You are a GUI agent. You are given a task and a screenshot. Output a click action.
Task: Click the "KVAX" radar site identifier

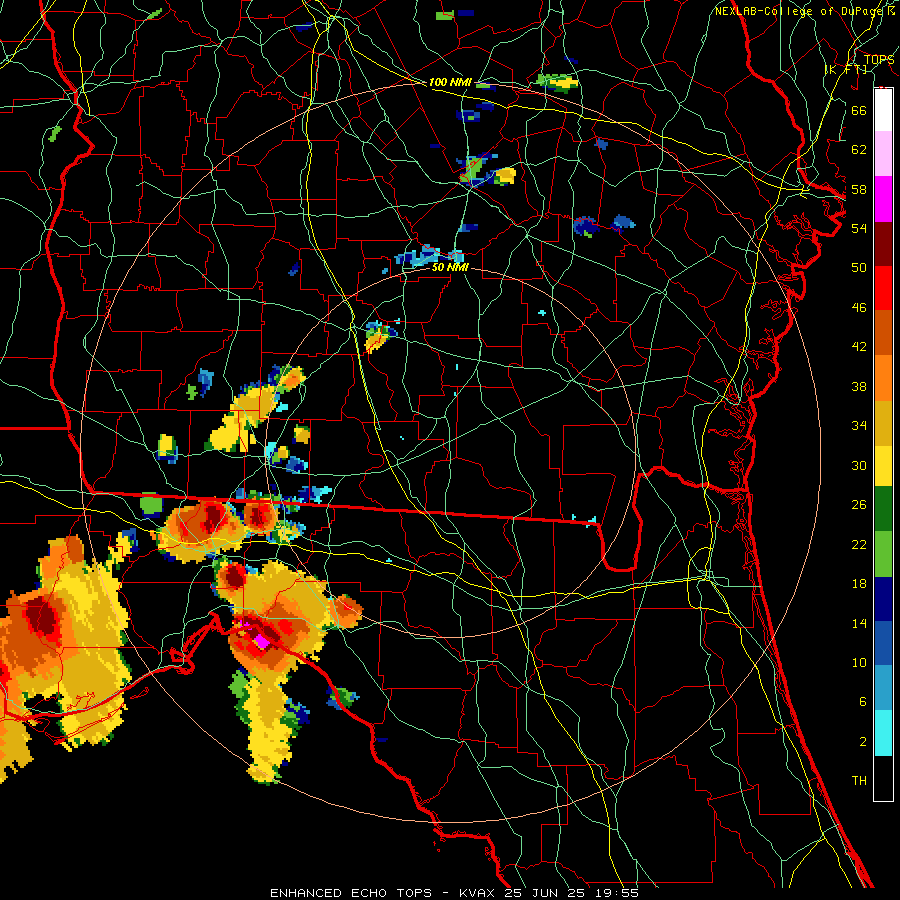[x=479, y=893]
